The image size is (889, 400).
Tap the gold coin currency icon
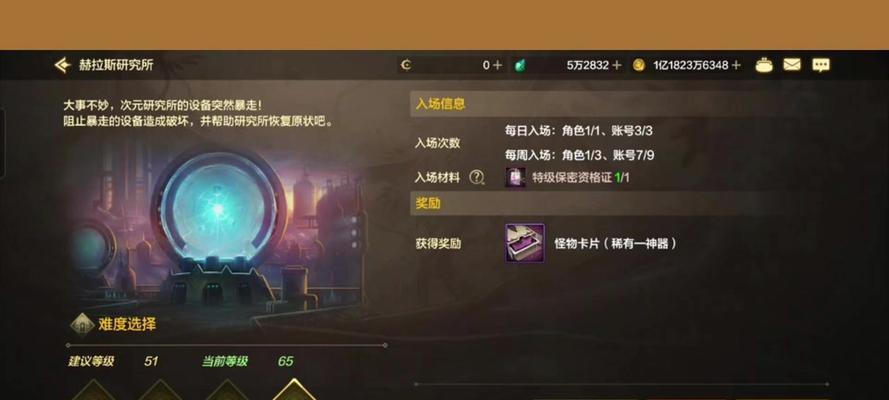point(639,65)
